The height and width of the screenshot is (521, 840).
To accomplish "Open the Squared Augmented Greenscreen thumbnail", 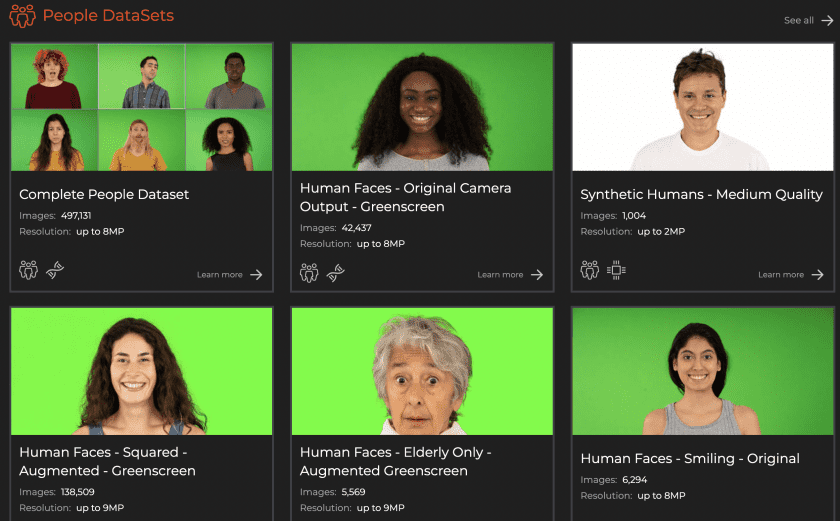I will [x=141, y=371].
